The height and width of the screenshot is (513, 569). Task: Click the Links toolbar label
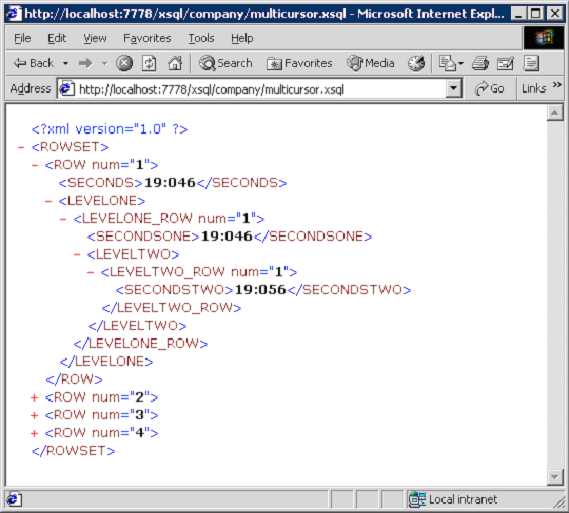point(534,89)
